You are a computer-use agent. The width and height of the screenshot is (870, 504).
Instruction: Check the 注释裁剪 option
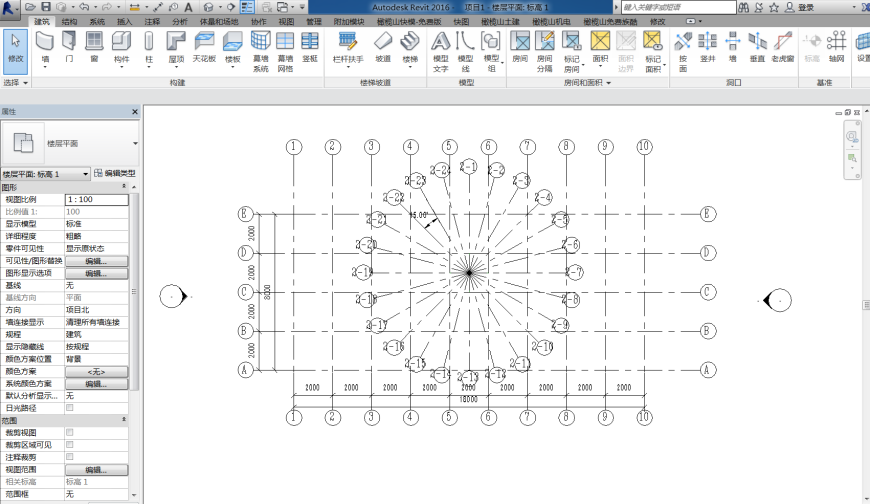pos(69,457)
